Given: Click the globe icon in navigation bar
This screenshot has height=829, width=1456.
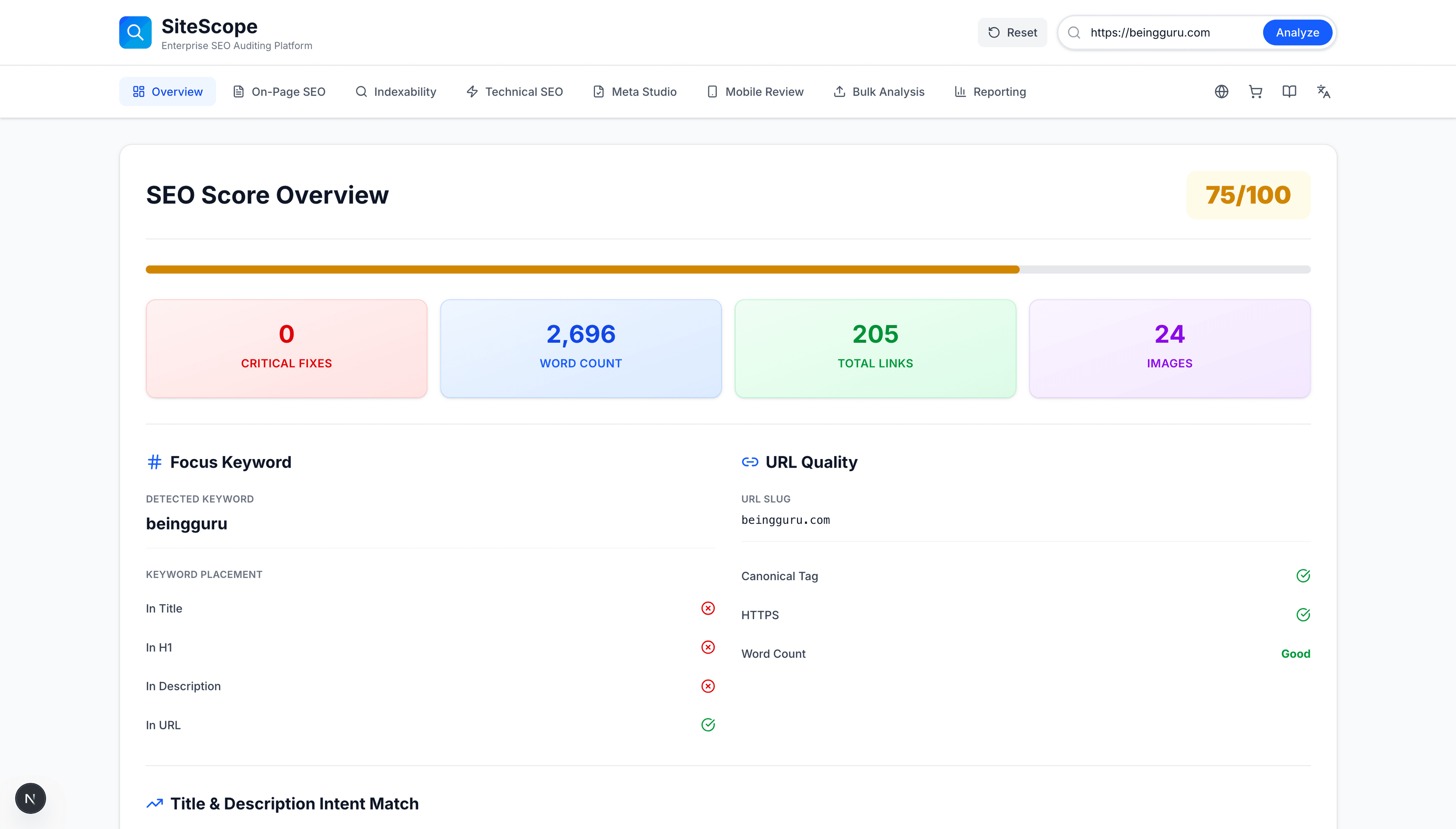Looking at the screenshot, I should 1221,92.
